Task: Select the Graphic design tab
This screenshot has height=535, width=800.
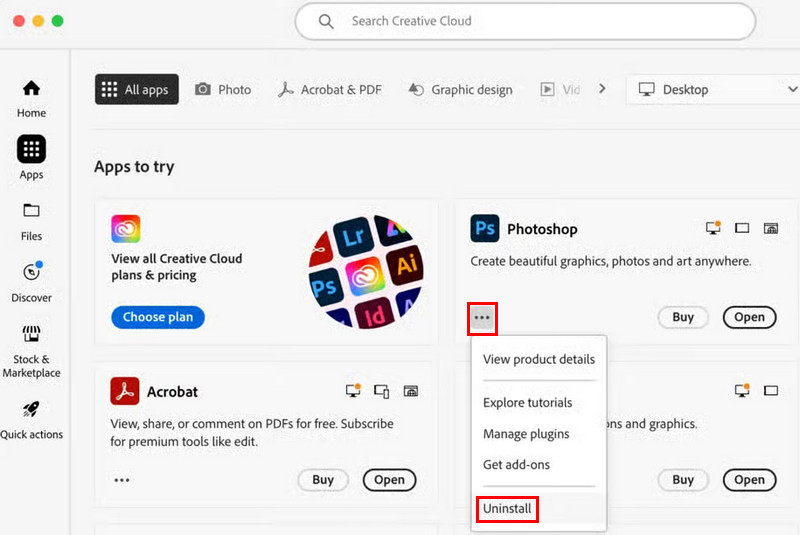Action: click(461, 90)
